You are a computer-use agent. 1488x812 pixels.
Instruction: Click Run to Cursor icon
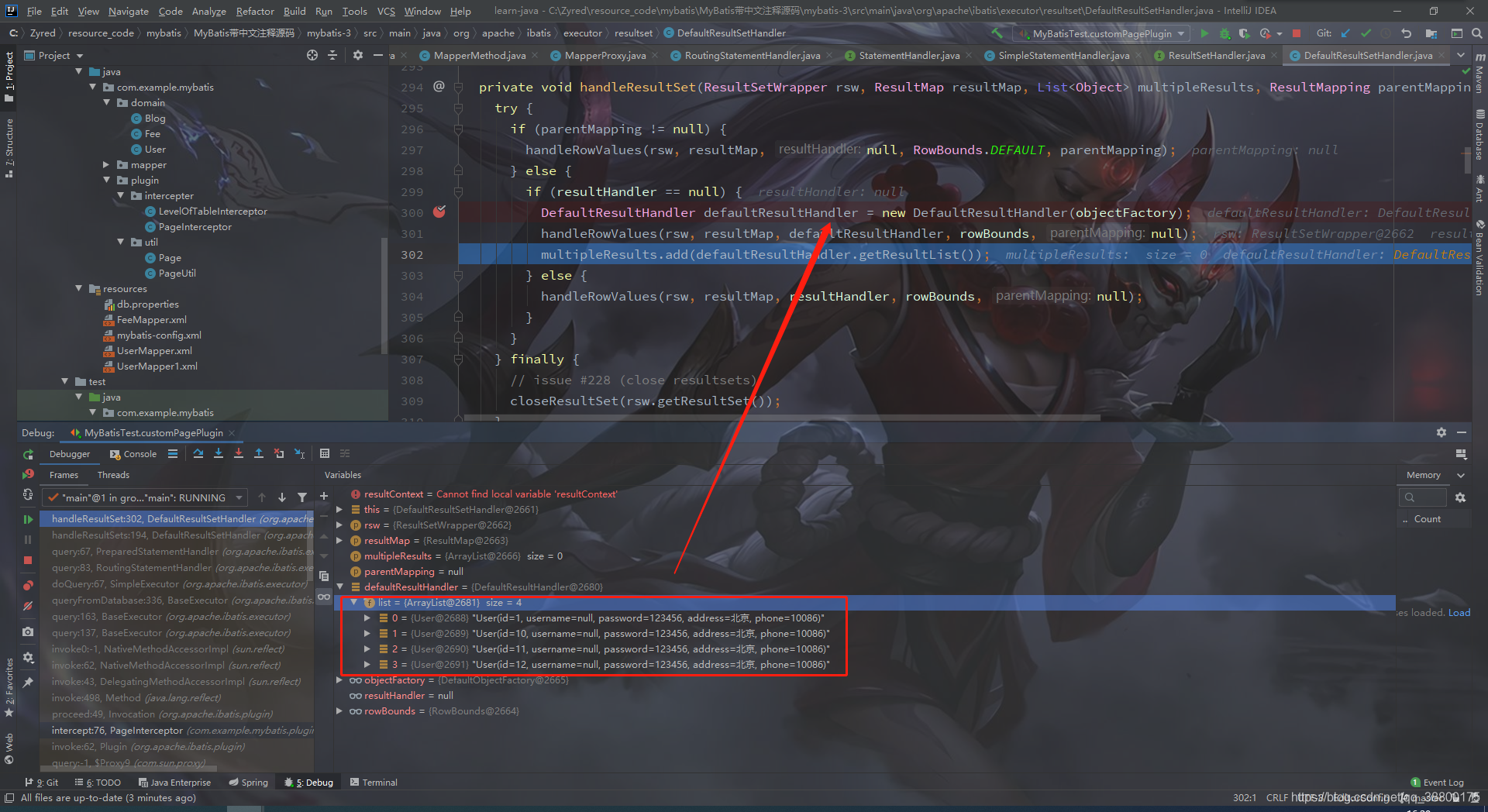(300, 454)
